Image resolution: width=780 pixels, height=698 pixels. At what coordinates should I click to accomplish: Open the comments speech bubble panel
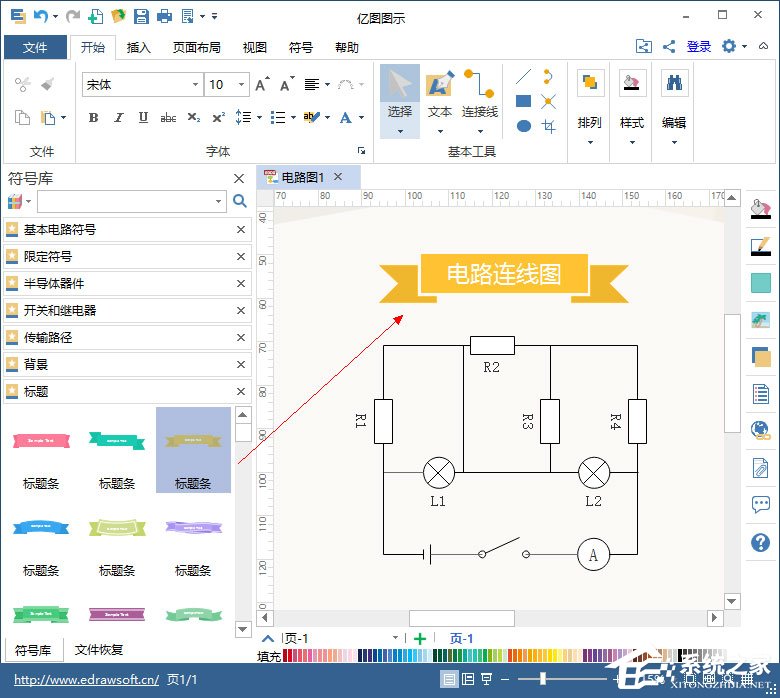760,505
